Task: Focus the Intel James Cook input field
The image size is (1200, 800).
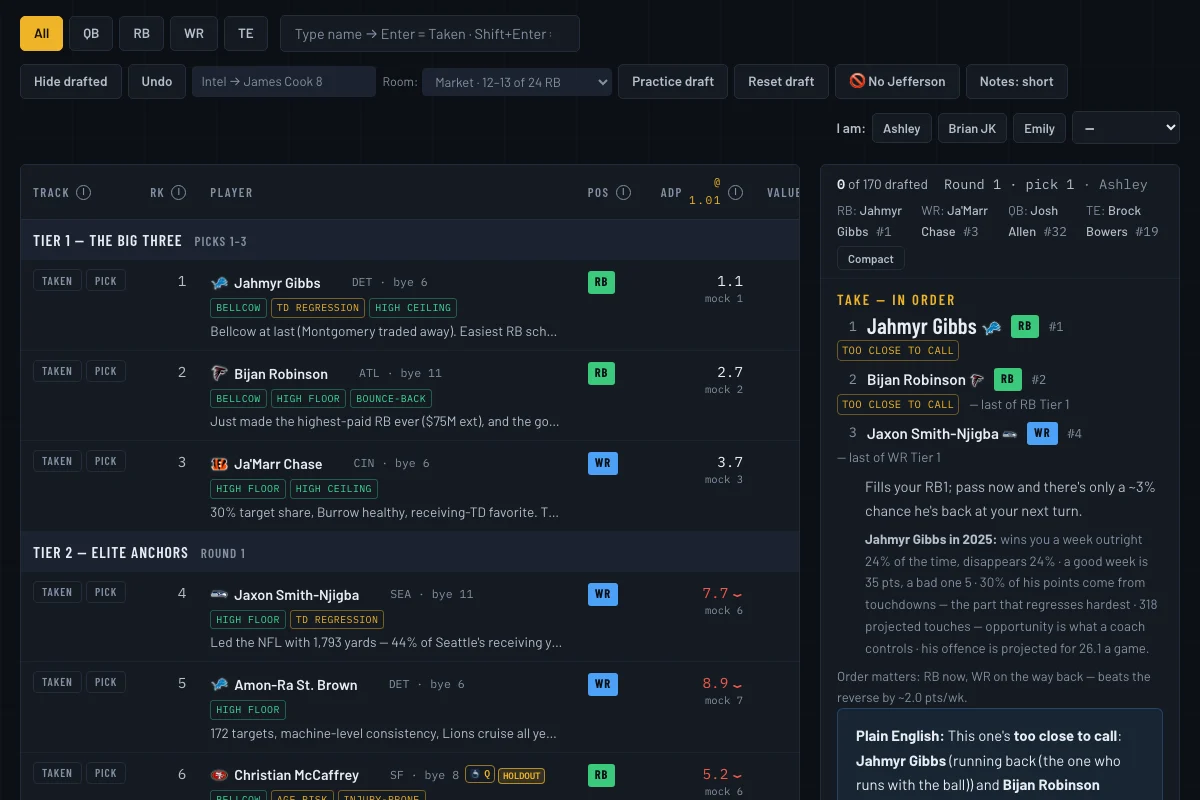Action: (x=284, y=82)
